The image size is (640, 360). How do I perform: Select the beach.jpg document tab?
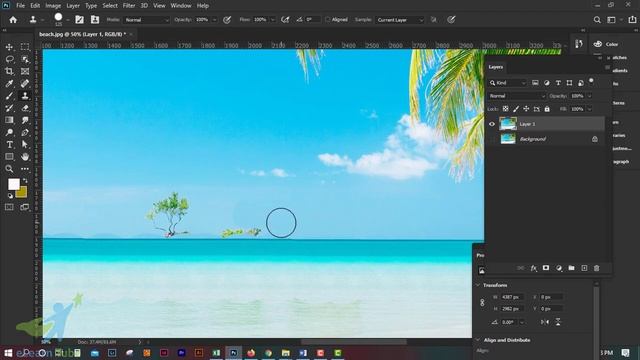[82, 34]
